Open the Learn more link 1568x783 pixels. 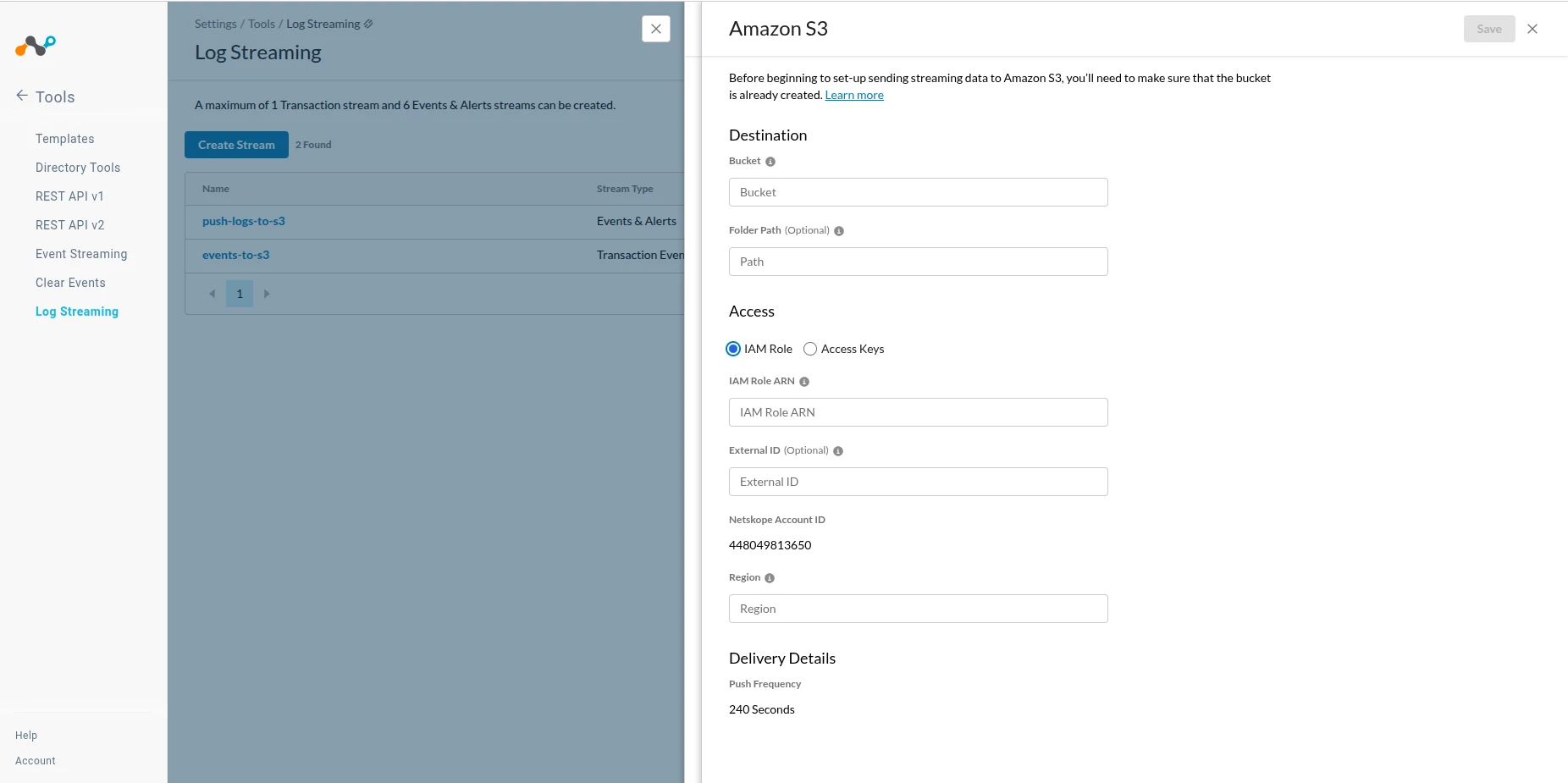click(x=853, y=95)
